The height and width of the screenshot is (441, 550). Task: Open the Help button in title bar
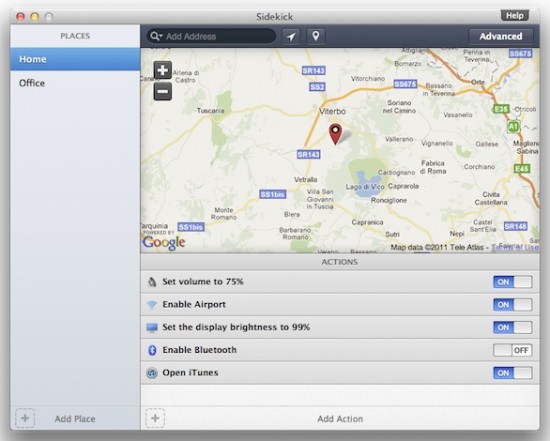(x=515, y=16)
